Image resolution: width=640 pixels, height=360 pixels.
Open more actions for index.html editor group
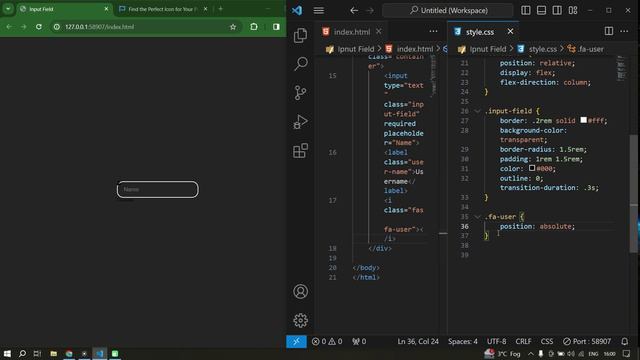[433, 31]
